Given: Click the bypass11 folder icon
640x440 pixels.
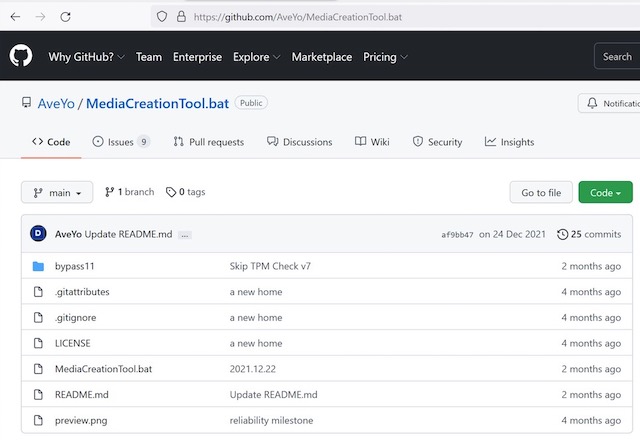Looking at the screenshot, I should click(x=38, y=266).
